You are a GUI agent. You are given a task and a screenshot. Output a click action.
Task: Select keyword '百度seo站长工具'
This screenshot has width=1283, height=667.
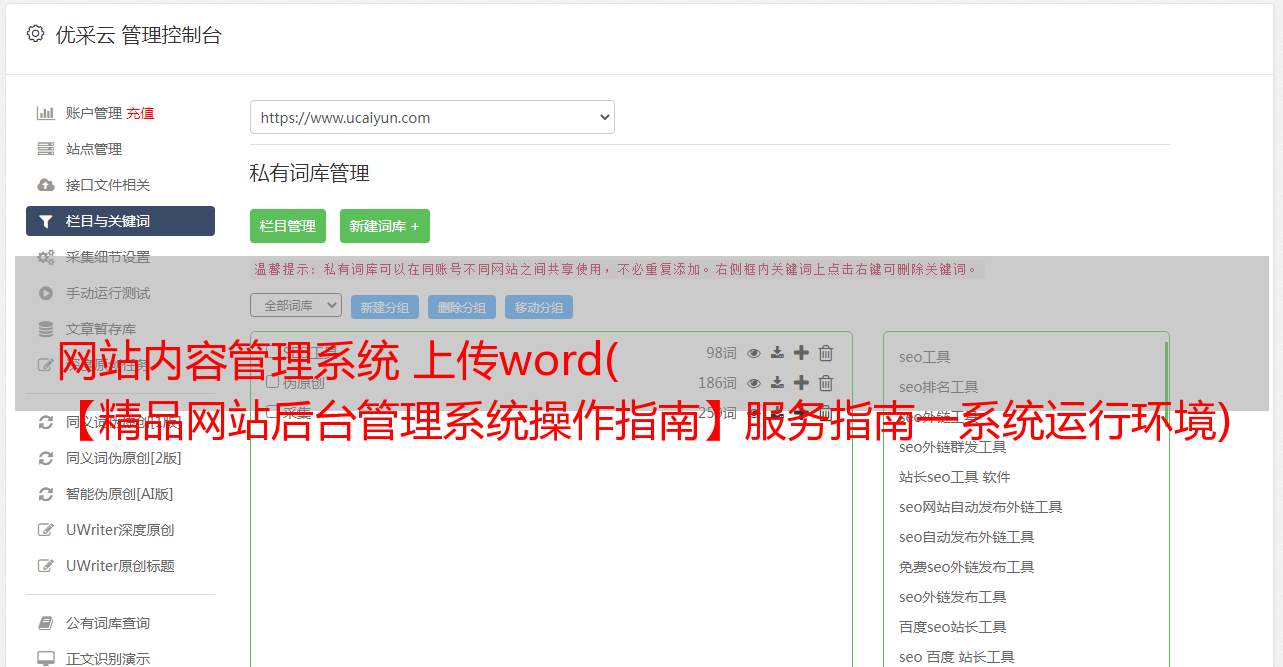pos(953,627)
